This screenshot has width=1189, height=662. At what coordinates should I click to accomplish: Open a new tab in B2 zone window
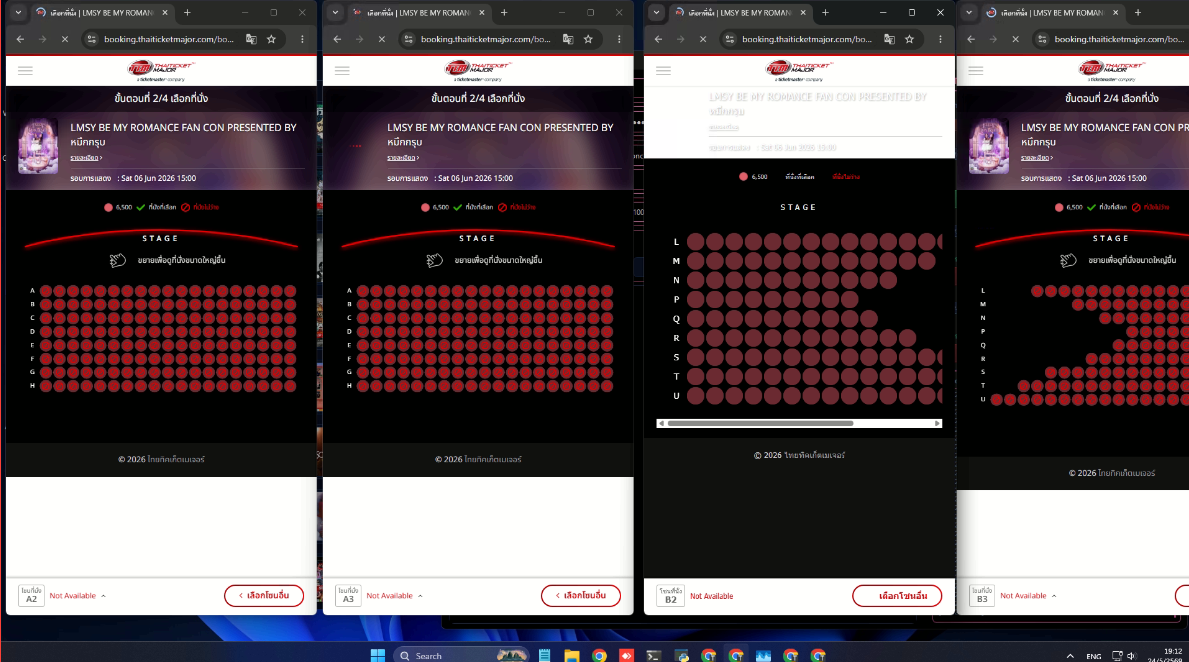(x=826, y=13)
